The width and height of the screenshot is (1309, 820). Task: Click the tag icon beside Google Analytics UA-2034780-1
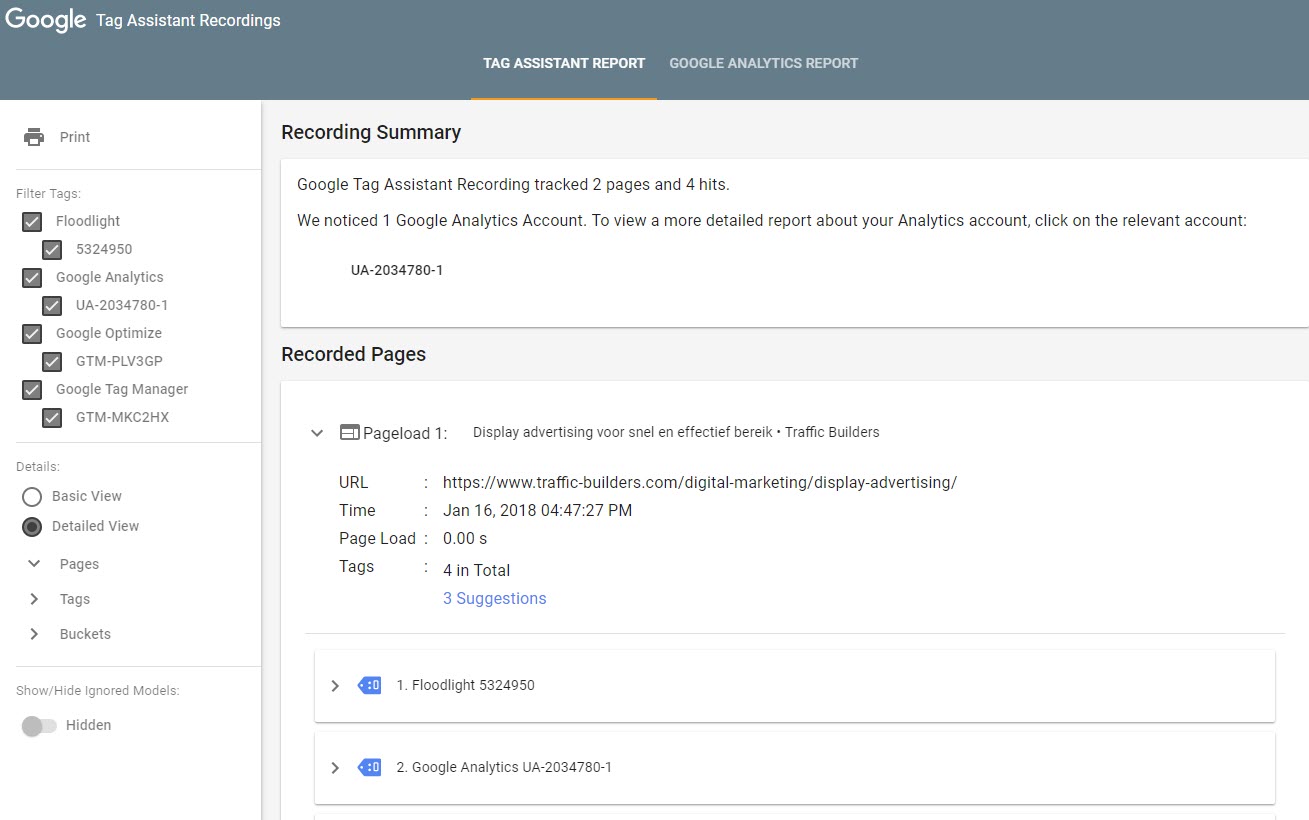tap(369, 767)
